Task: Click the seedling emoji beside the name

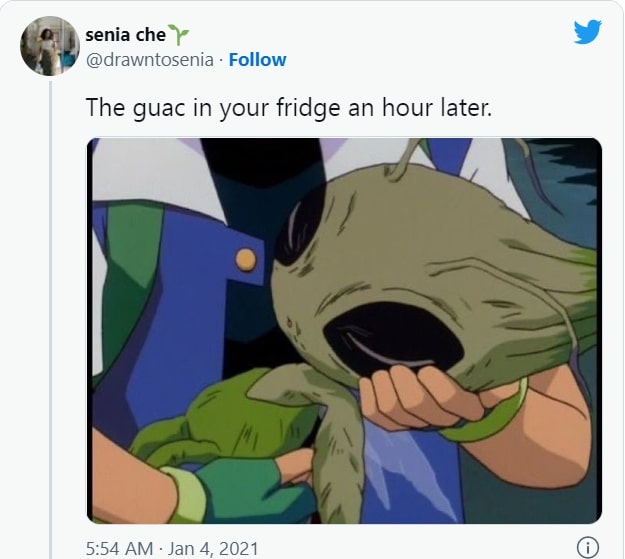Action: click(x=178, y=34)
